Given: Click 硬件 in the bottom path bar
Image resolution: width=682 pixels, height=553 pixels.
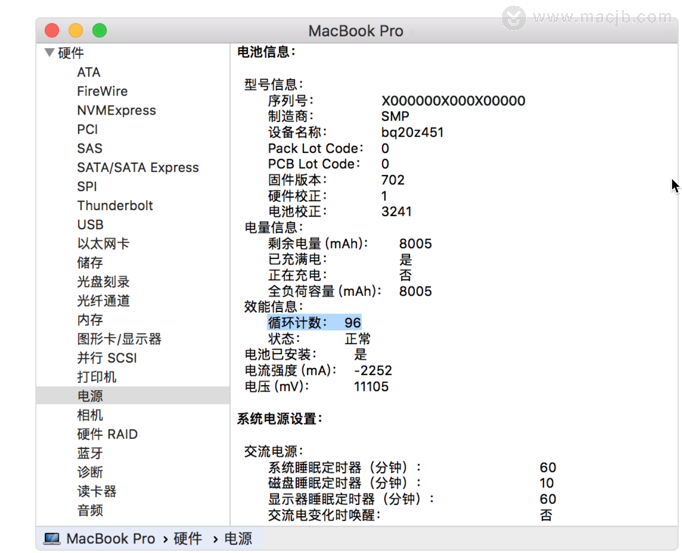Looking at the screenshot, I should 187,539.
